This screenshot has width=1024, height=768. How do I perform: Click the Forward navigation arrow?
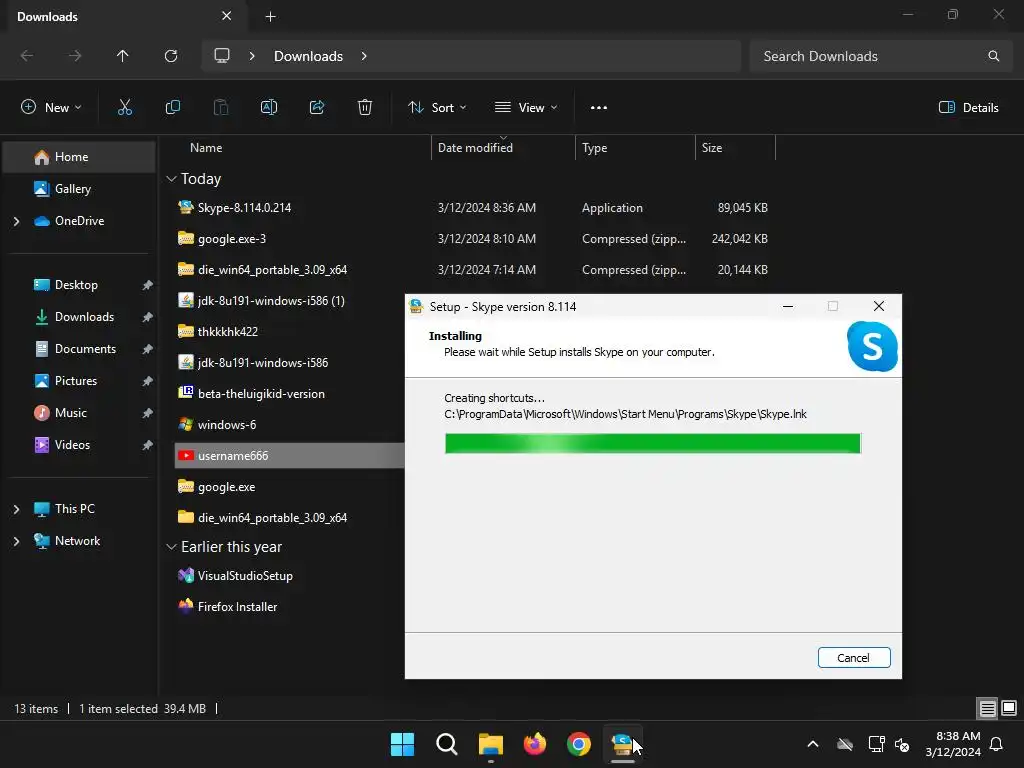click(75, 56)
